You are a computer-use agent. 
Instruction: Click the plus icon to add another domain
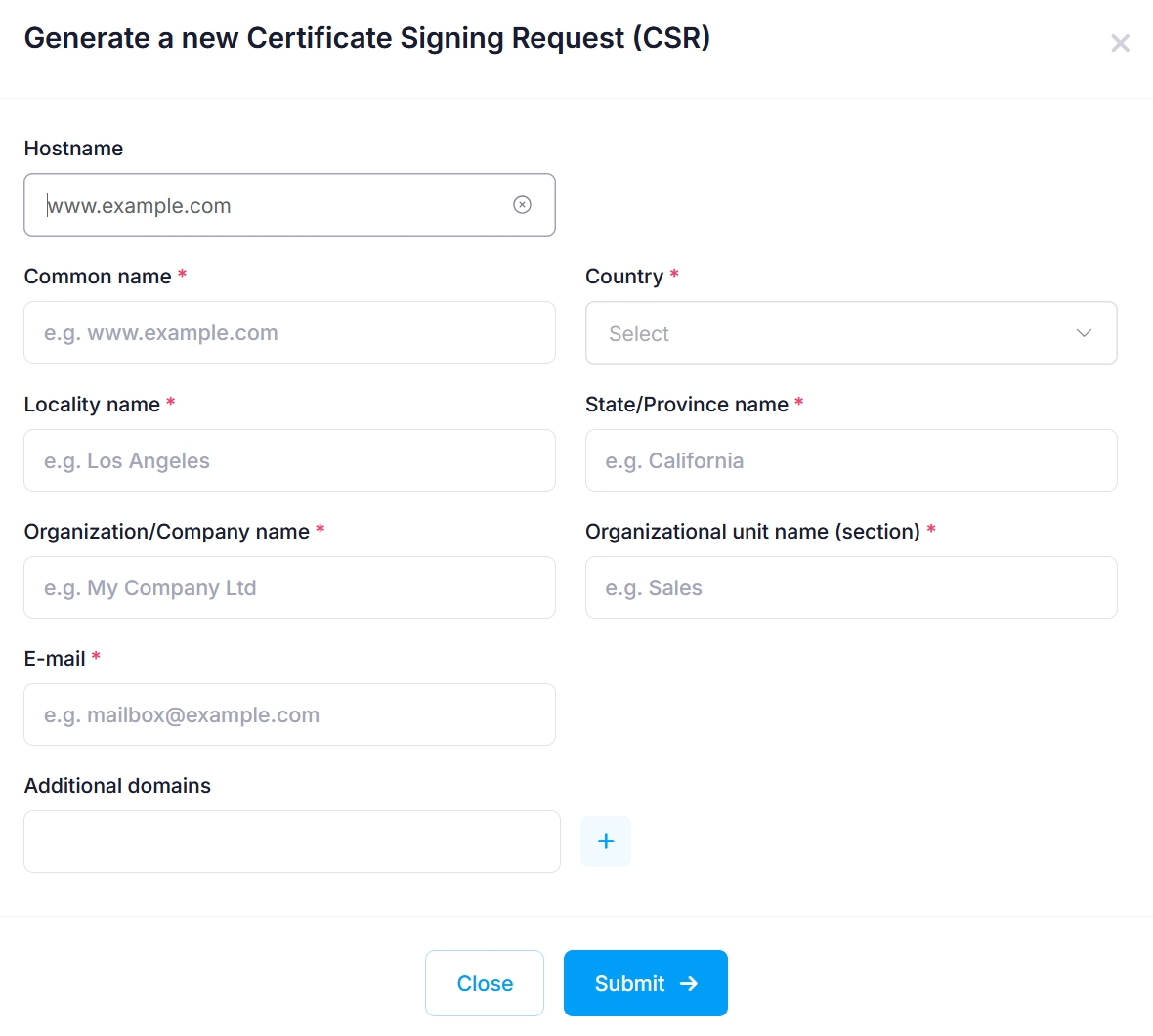pos(606,841)
